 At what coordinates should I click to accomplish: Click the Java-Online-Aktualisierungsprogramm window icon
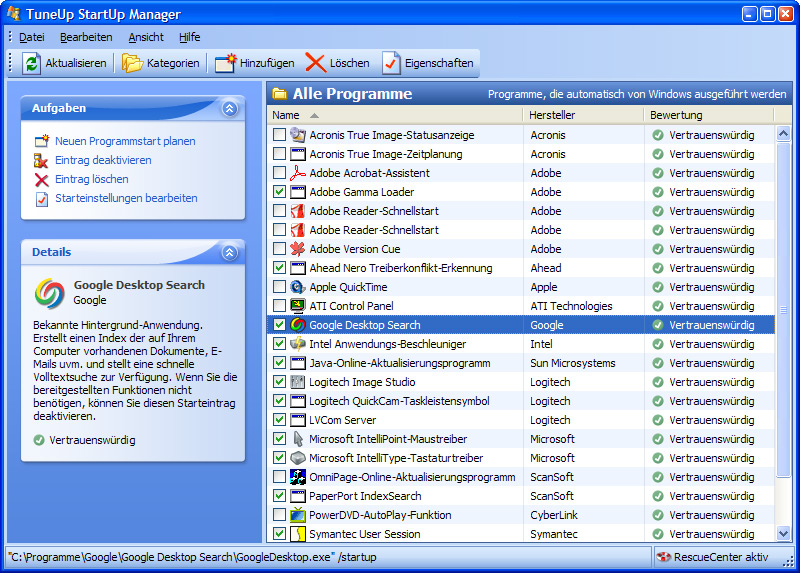[x=297, y=363]
